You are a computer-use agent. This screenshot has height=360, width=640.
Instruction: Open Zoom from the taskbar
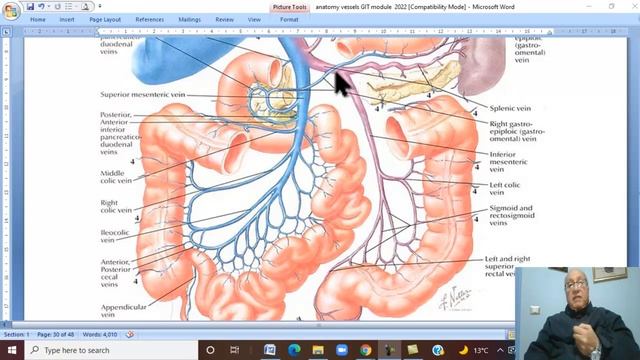point(342,350)
